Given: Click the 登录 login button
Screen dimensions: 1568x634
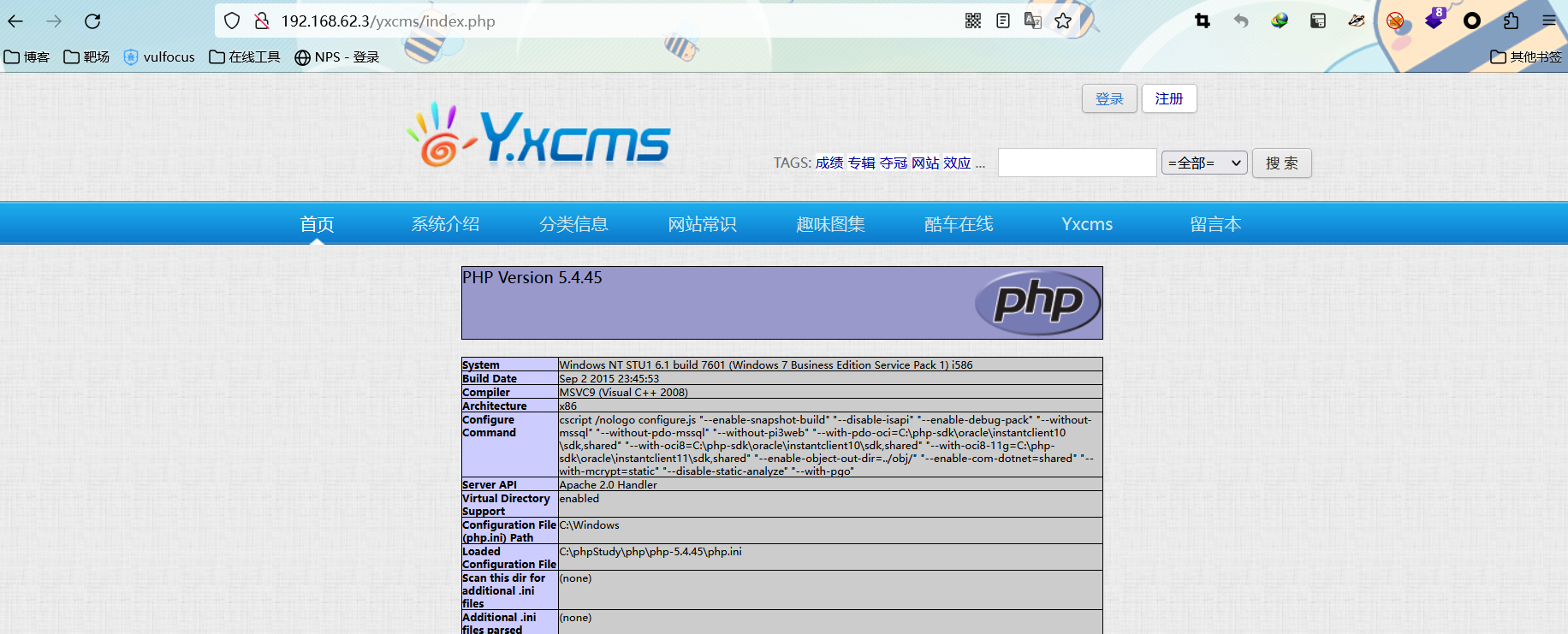Looking at the screenshot, I should (1109, 98).
